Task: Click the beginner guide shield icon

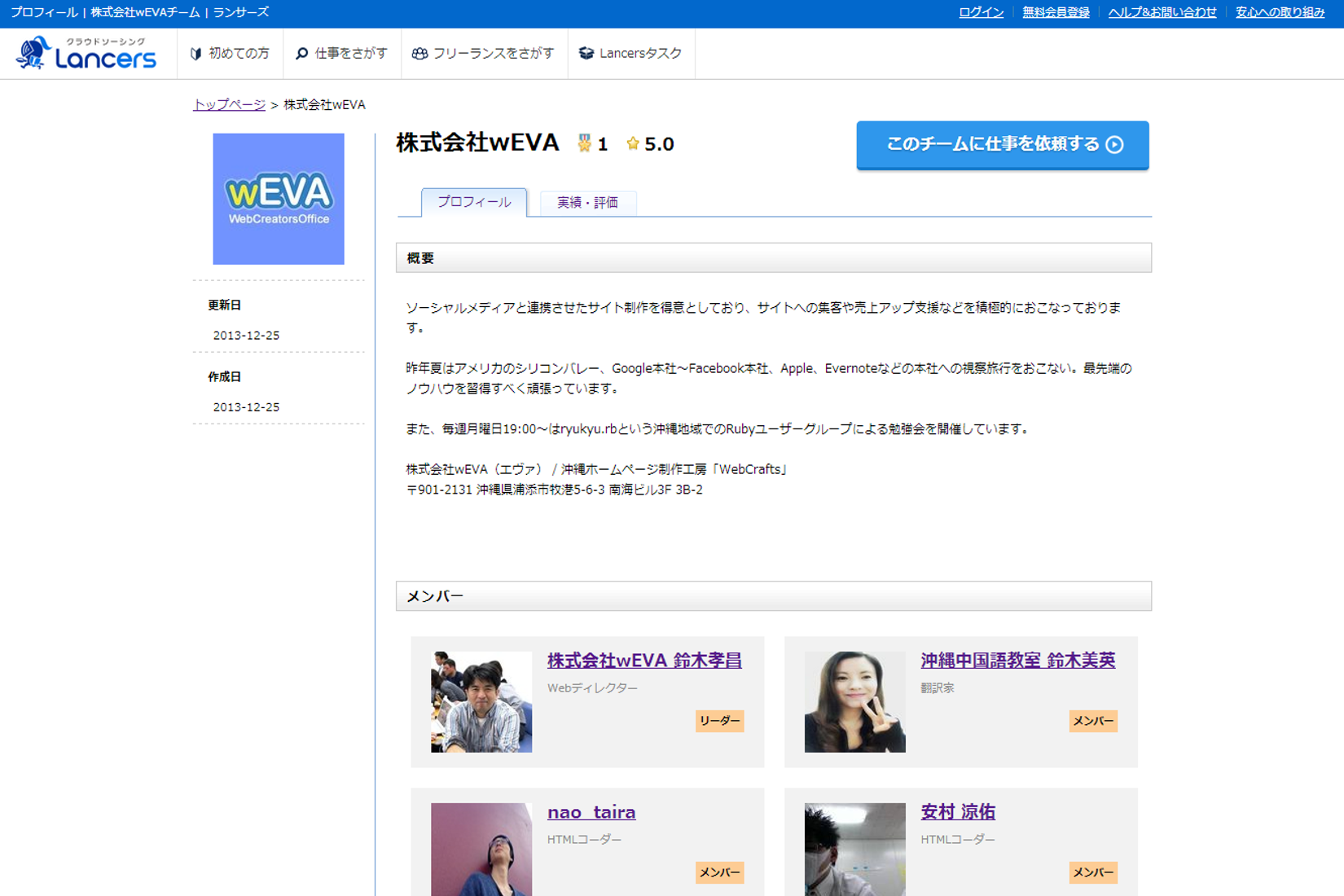Action: point(195,54)
